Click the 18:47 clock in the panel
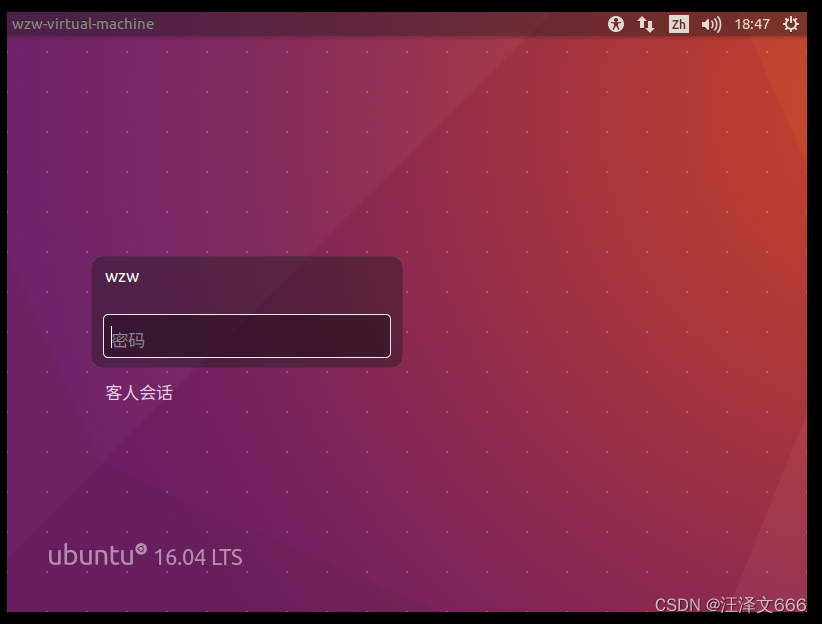 752,24
